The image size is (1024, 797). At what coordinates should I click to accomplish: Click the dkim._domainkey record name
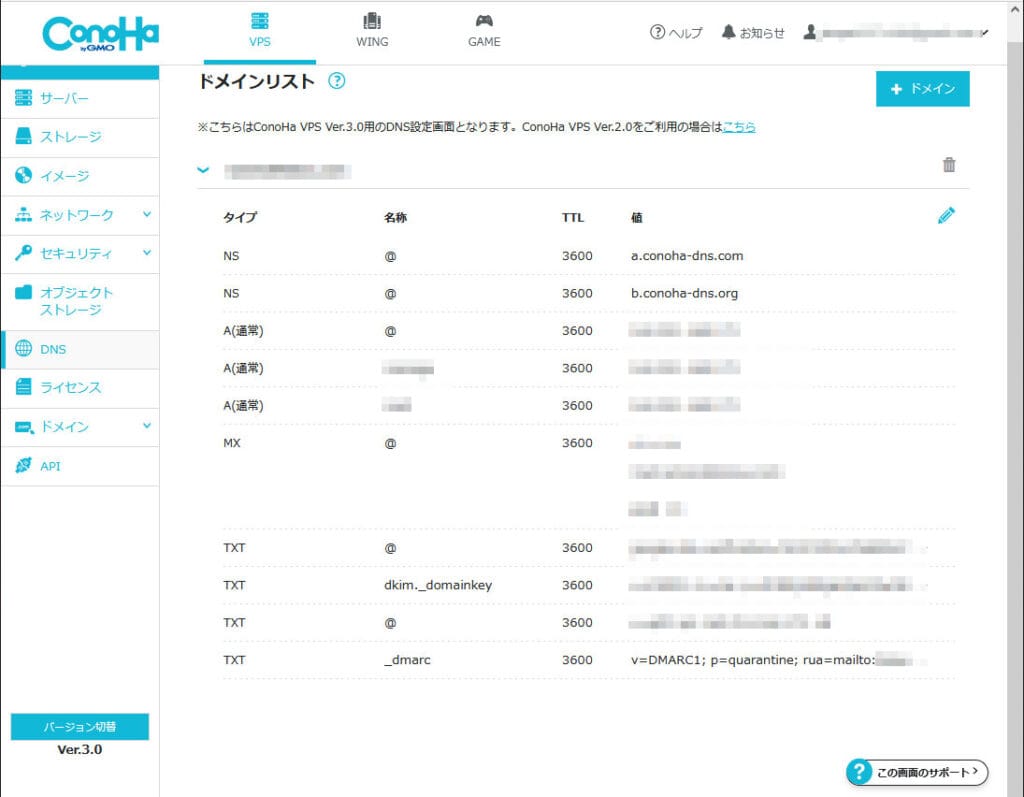pos(438,585)
